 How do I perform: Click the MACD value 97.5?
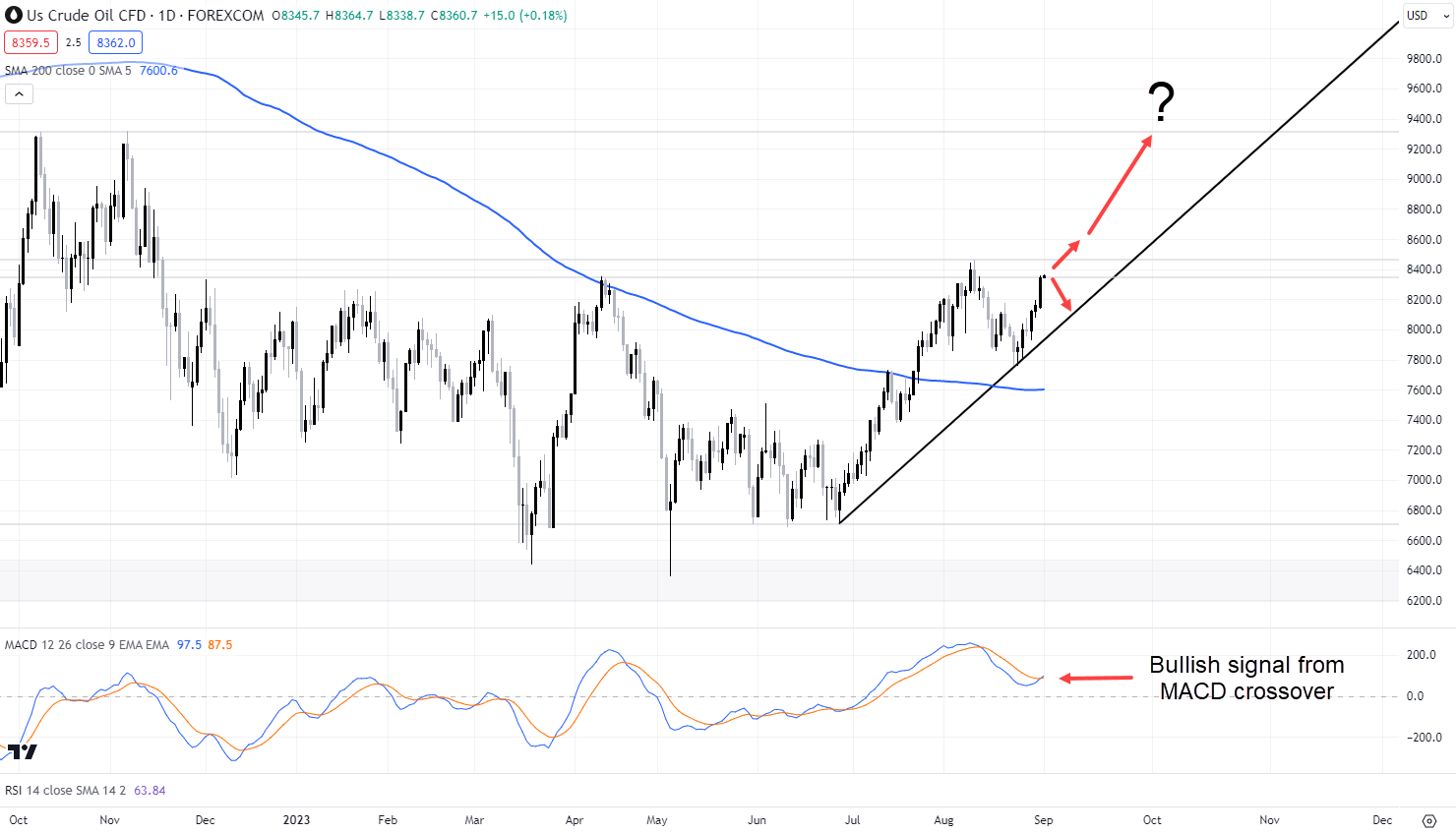coord(189,645)
